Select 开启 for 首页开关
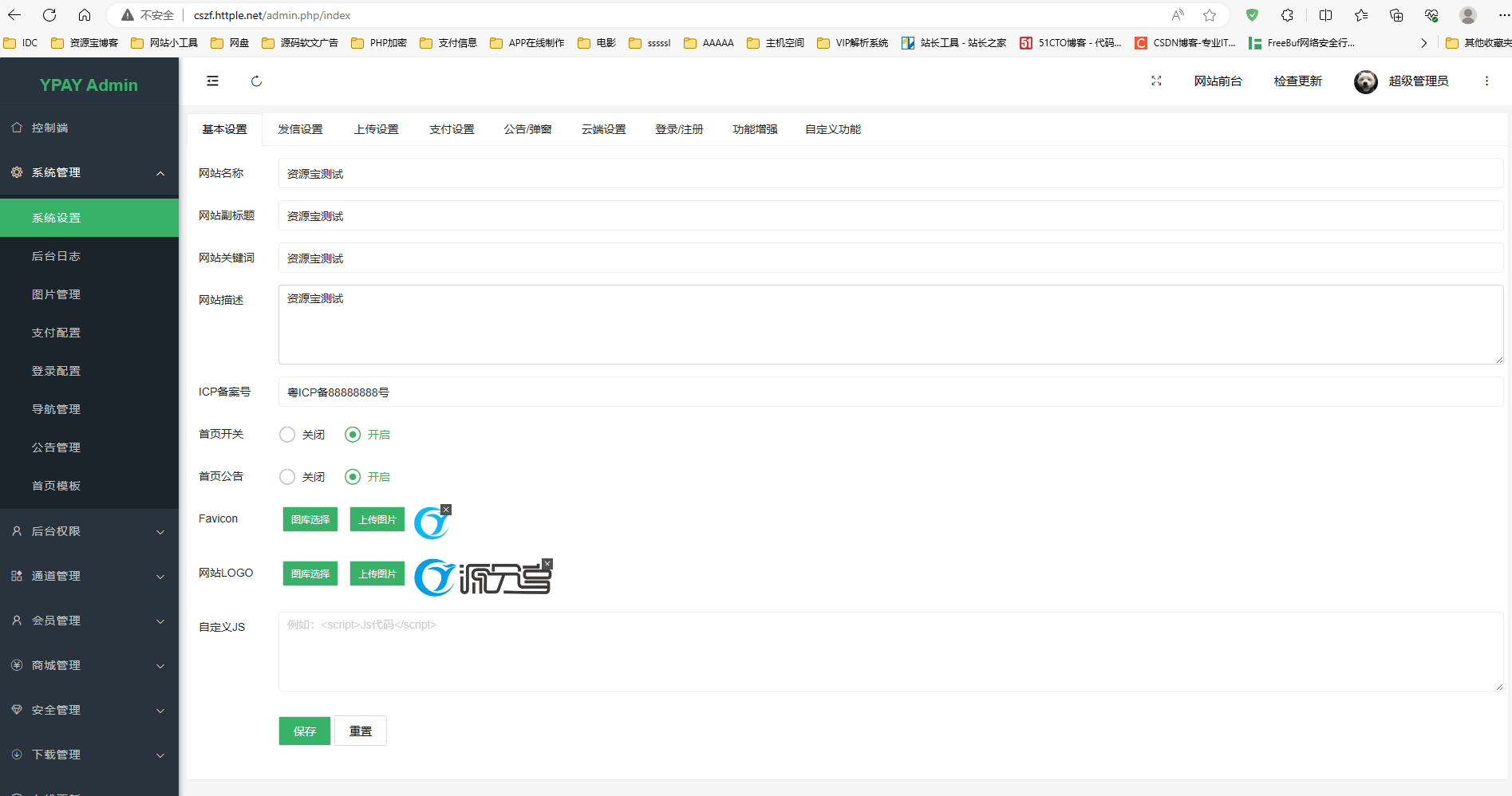Viewport: 1512px width, 796px height. tap(353, 435)
